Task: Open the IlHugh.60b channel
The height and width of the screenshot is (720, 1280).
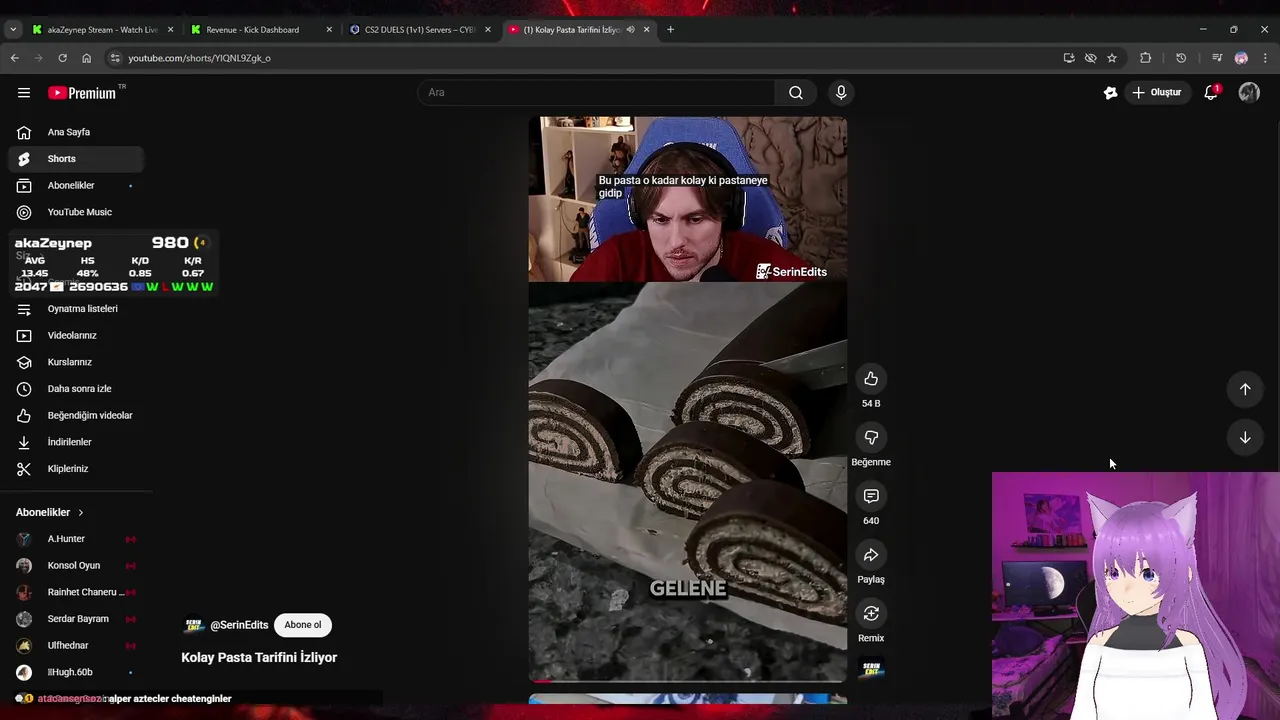Action: [76, 672]
